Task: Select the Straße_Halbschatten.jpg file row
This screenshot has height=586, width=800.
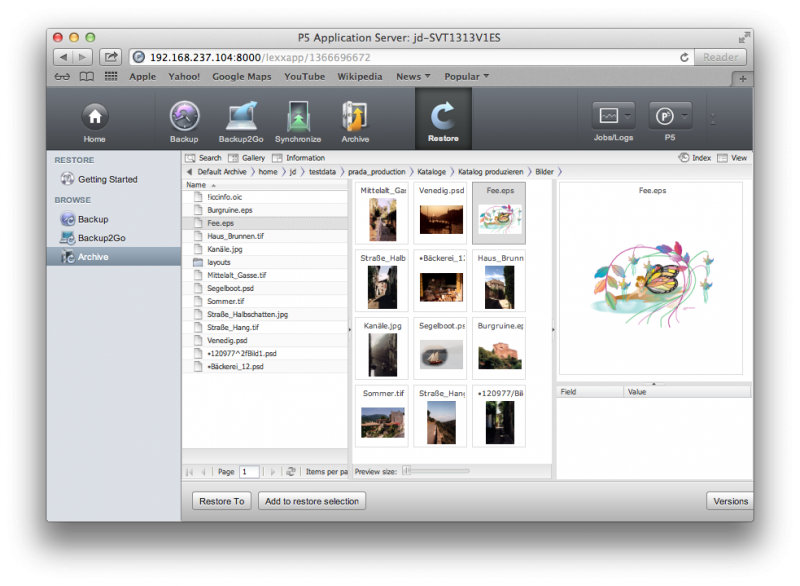Action: (265, 314)
